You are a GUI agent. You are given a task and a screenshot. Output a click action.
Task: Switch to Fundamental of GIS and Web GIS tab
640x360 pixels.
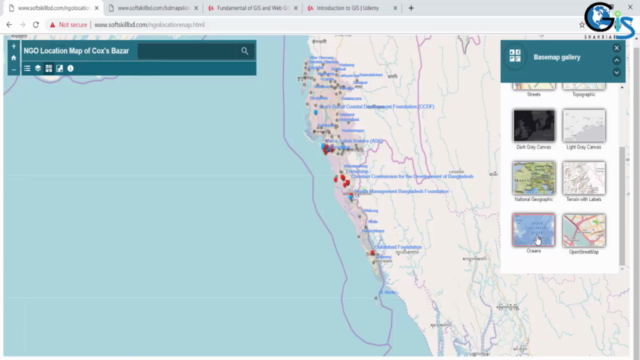point(253,8)
